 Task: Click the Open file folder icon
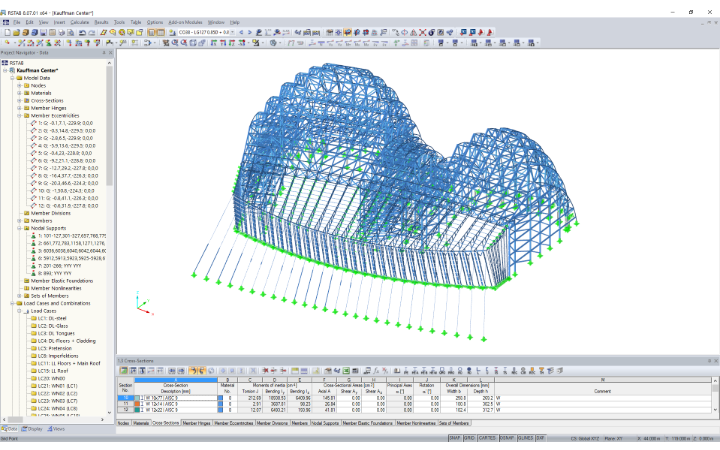(x=16, y=33)
